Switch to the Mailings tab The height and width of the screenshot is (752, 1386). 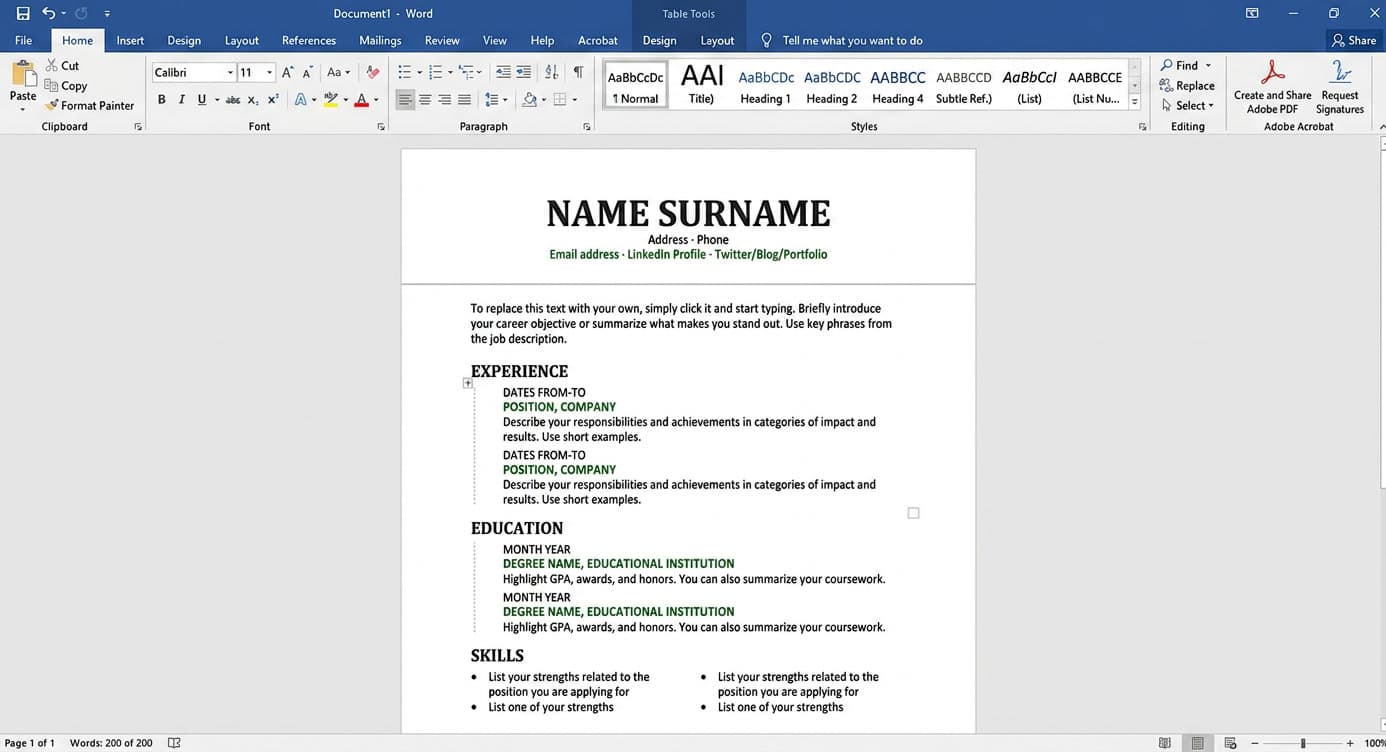(380, 40)
